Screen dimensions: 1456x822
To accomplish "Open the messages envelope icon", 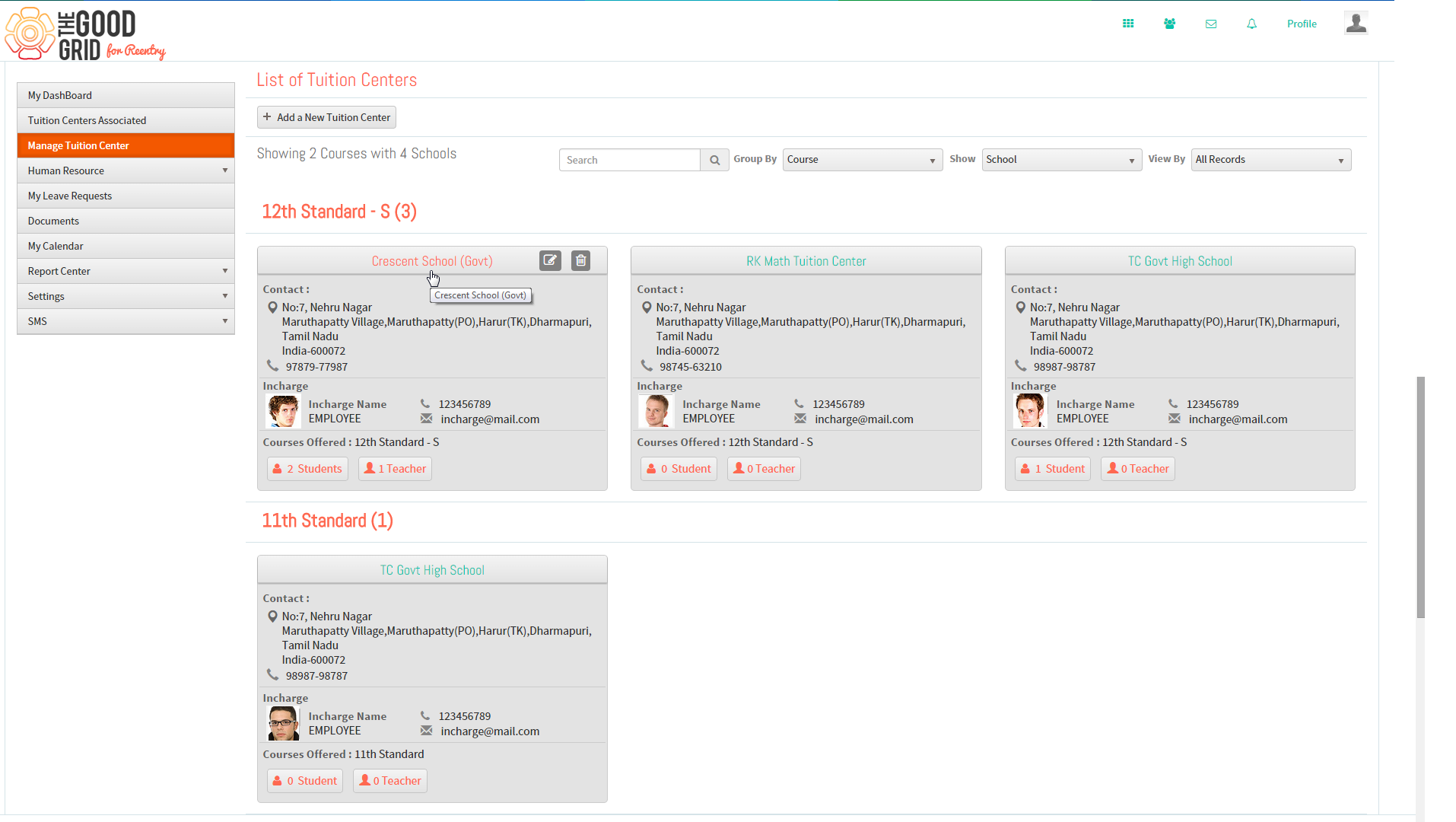I will 1211,24.
